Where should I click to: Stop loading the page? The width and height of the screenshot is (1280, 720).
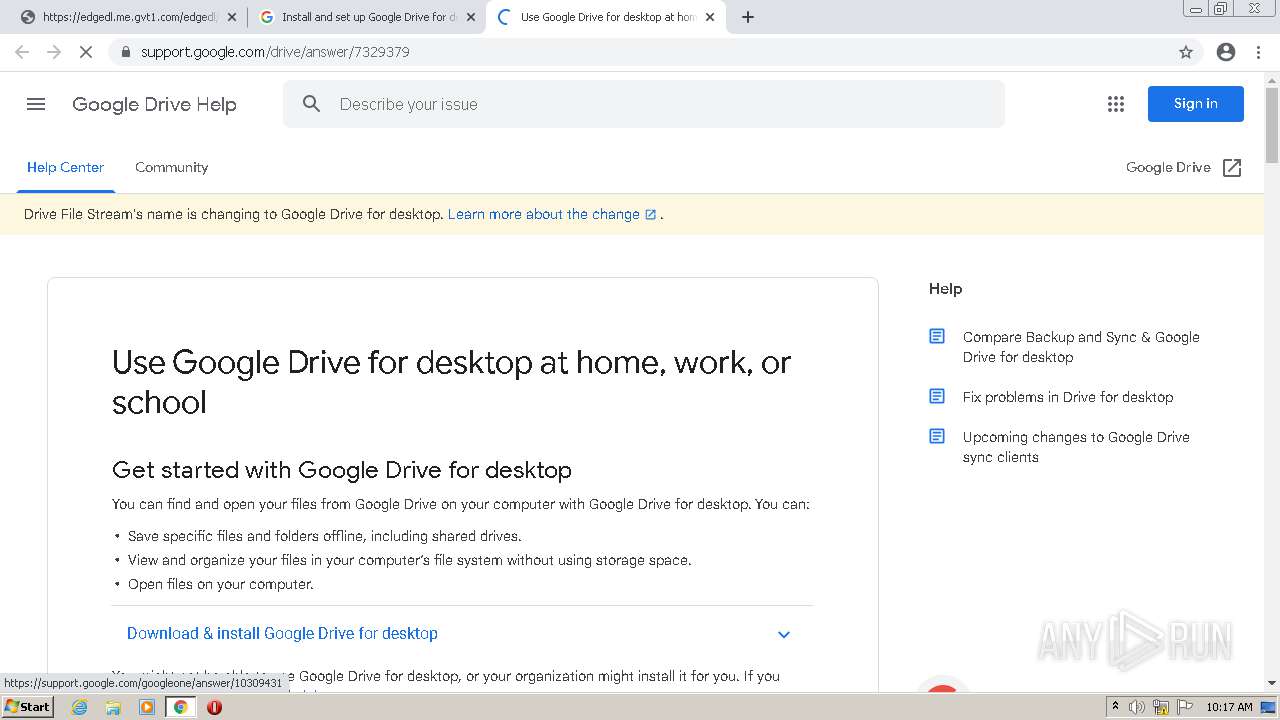[x=86, y=52]
